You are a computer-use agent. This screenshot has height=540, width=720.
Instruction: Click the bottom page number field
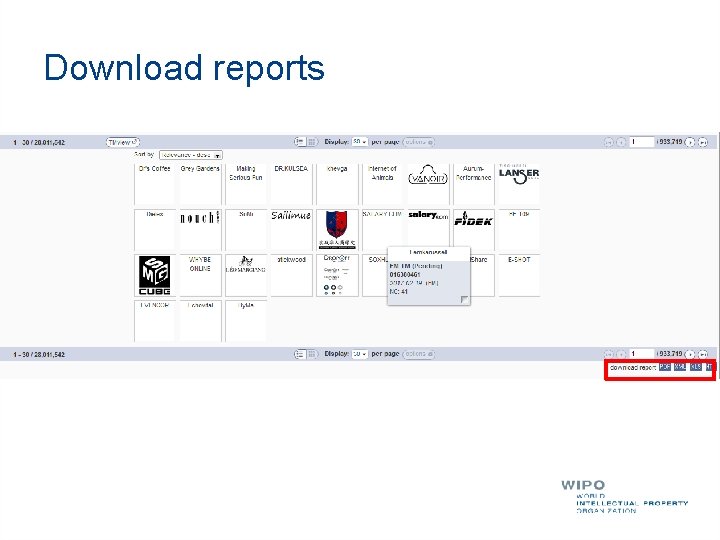[x=641, y=354]
